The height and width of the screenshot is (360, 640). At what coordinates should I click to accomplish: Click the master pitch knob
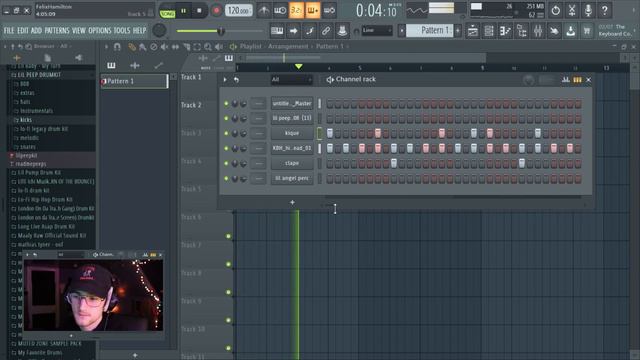point(159,30)
